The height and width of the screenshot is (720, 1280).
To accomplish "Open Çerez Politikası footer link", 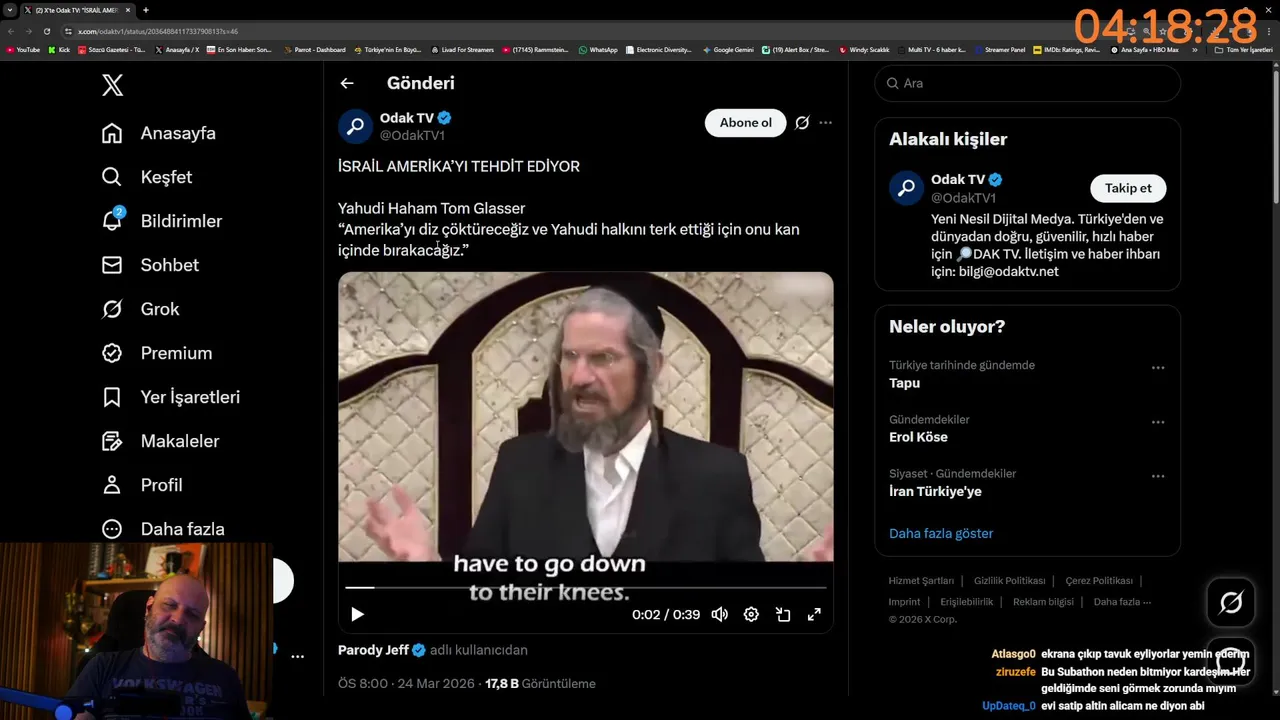I will [x=1099, y=581].
